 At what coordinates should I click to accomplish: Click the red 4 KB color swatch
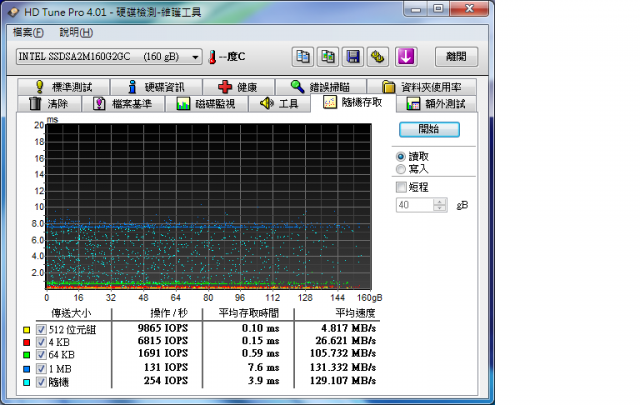pyautogui.click(x=27, y=343)
